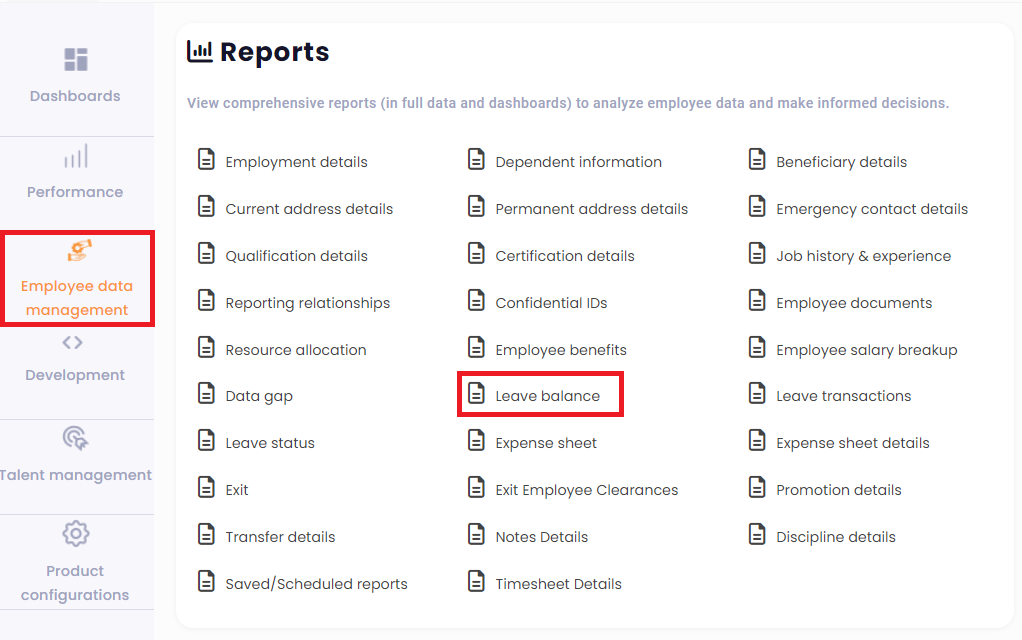1022x640 pixels.
Task: Open the Employee salary breakup report
Action: click(866, 350)
